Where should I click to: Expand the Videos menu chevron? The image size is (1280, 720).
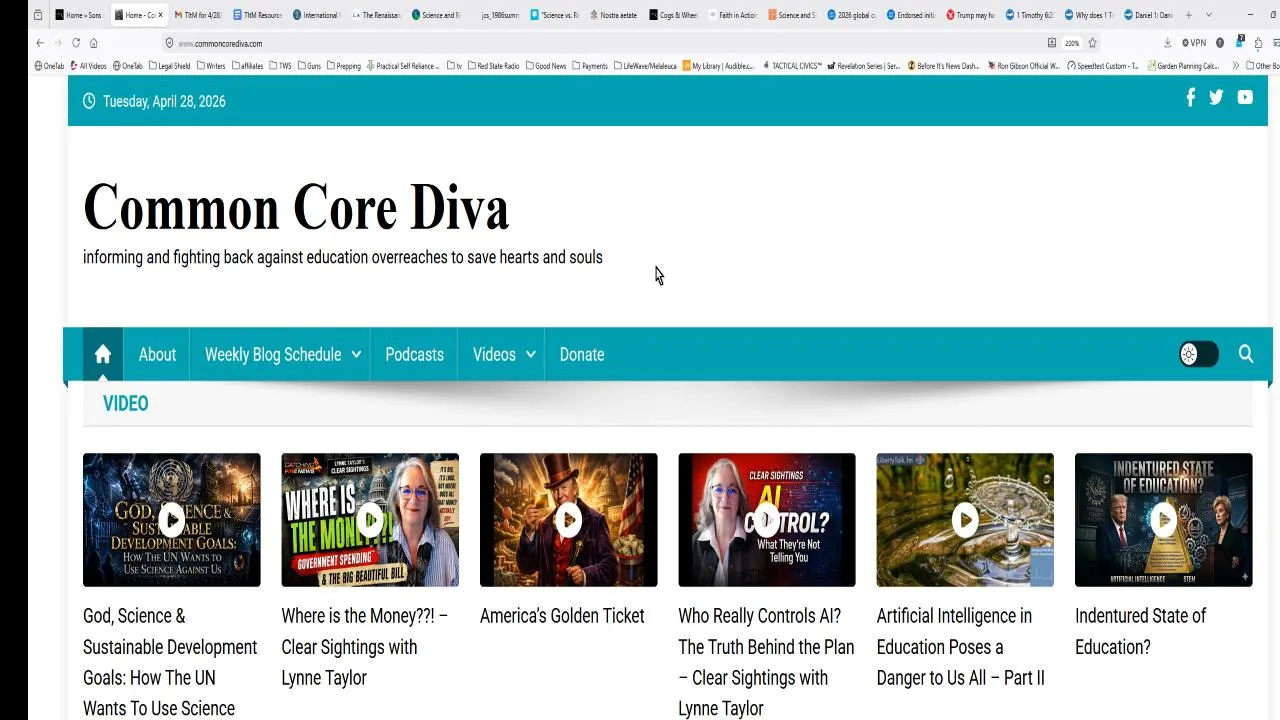(530, 355)
